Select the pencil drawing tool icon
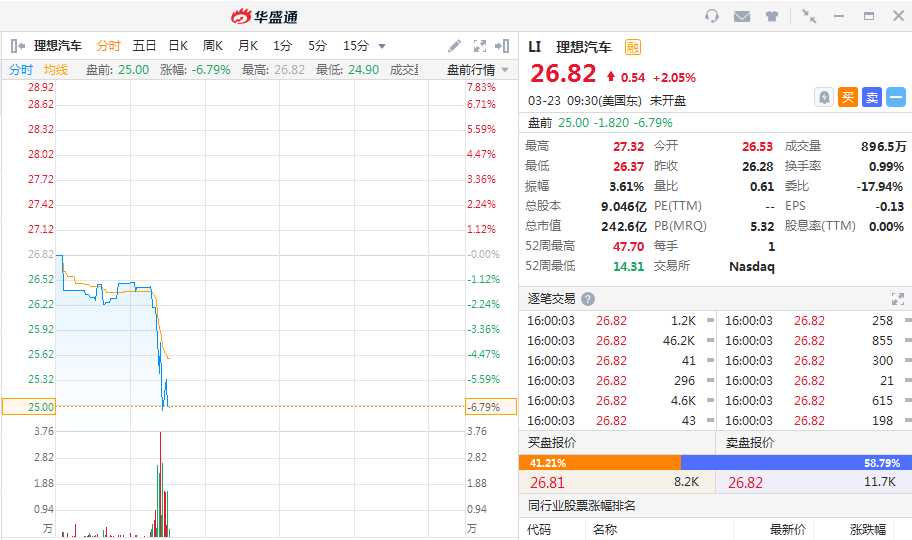912x540 pixels. [x=454, y=45]
